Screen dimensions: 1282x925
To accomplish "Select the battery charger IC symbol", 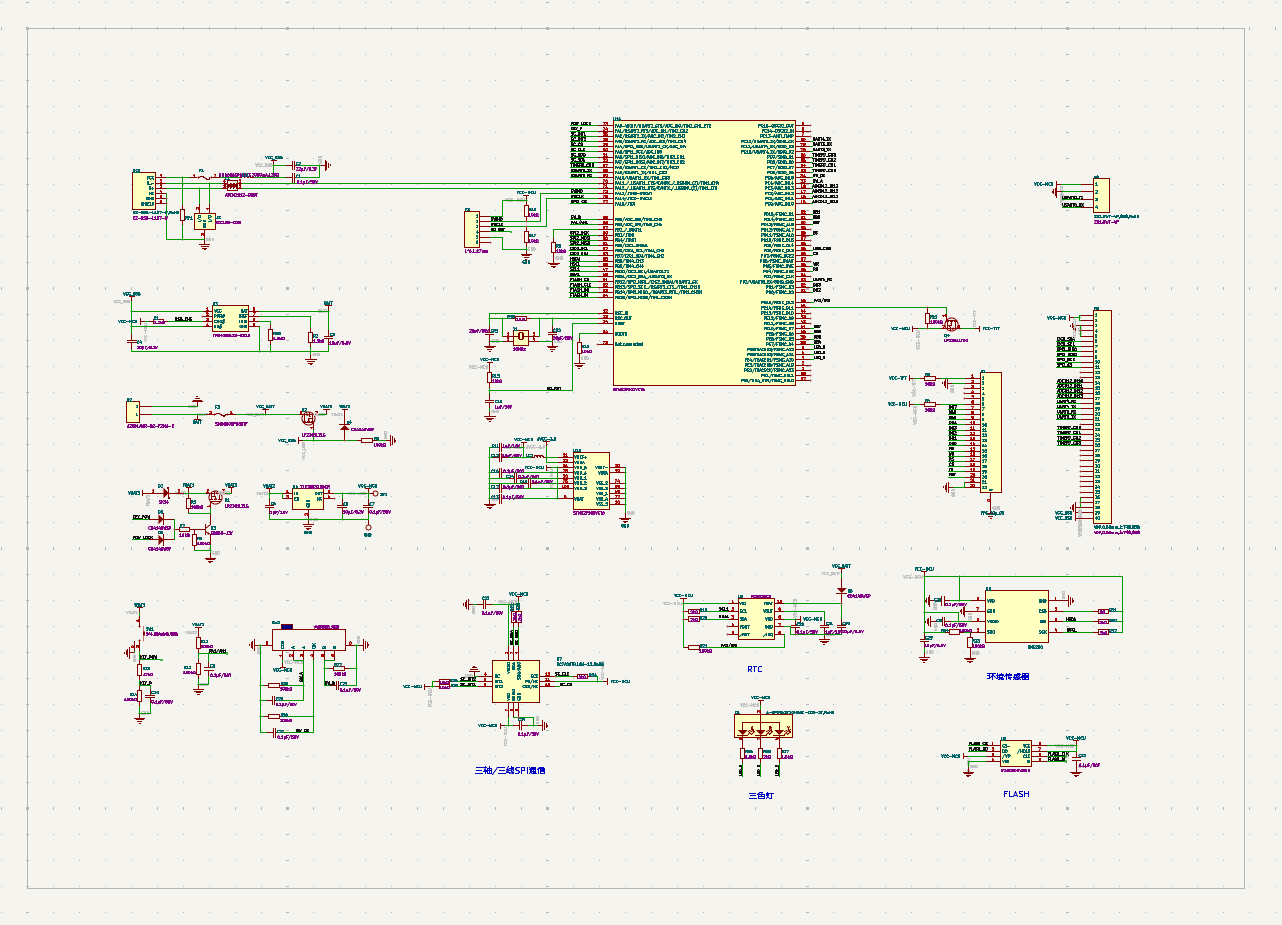I will [x=230, y=320].
